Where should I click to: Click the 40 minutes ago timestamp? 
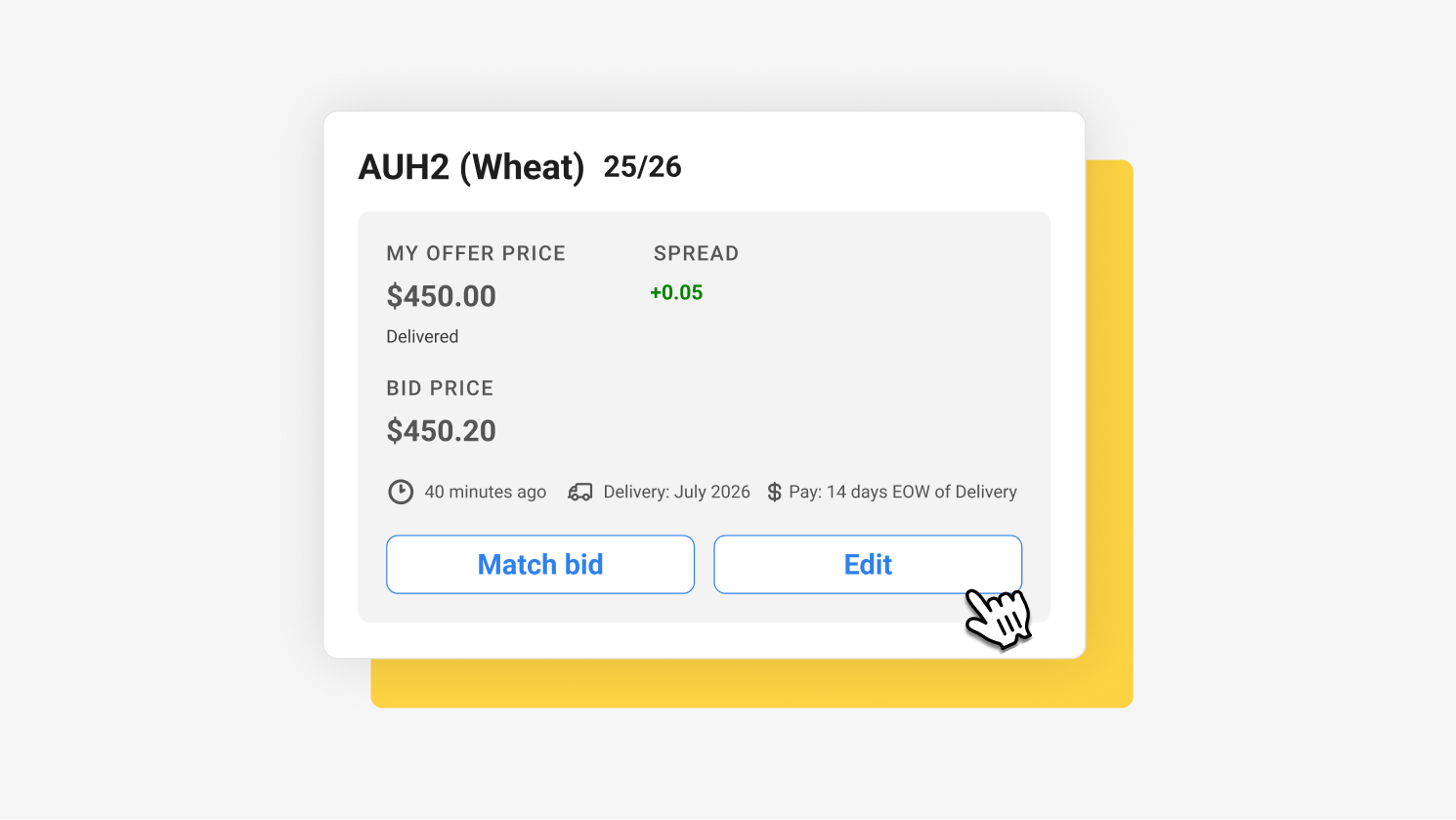[485, 492]
